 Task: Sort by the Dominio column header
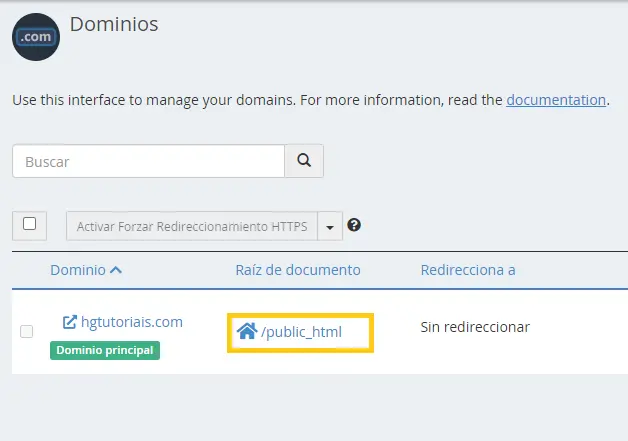[78, 270]
